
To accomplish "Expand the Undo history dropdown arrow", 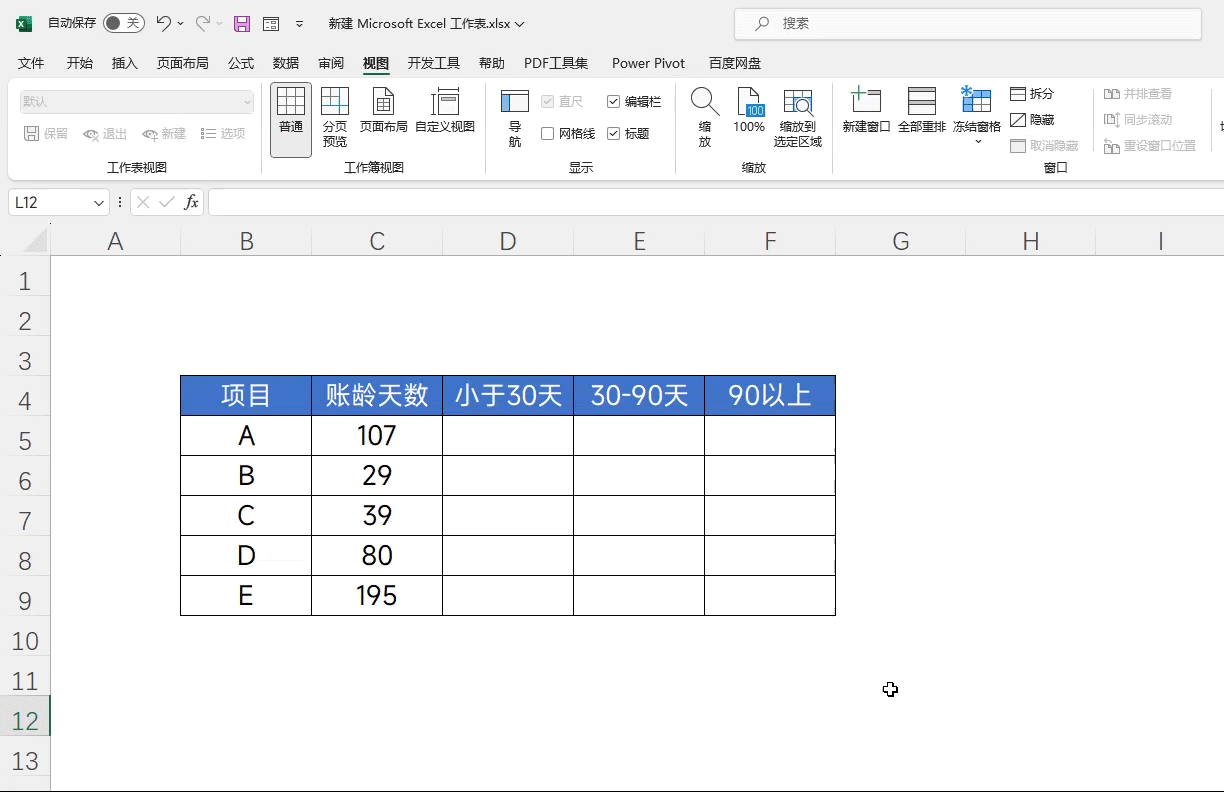I will (181, 23).
